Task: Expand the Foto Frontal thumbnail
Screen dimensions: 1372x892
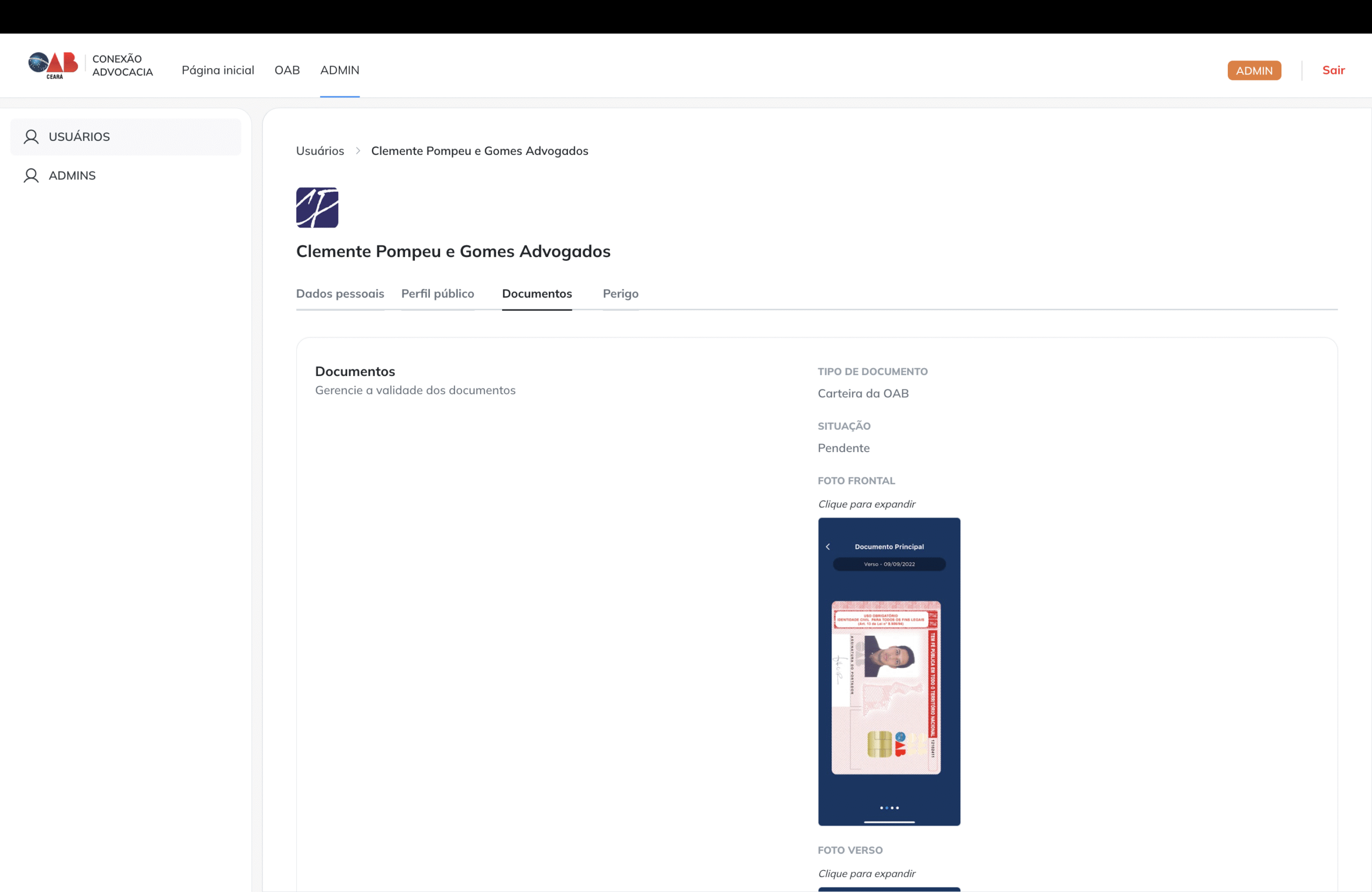Action: (889, 671)
